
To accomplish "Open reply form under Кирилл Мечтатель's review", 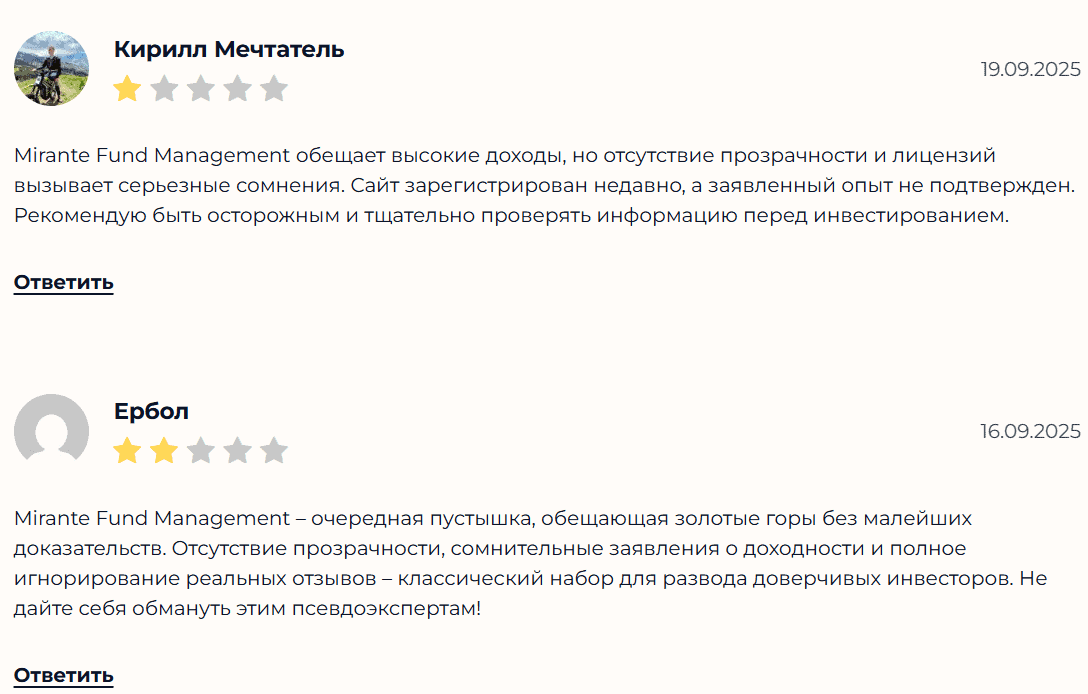I will pos(63,283).
